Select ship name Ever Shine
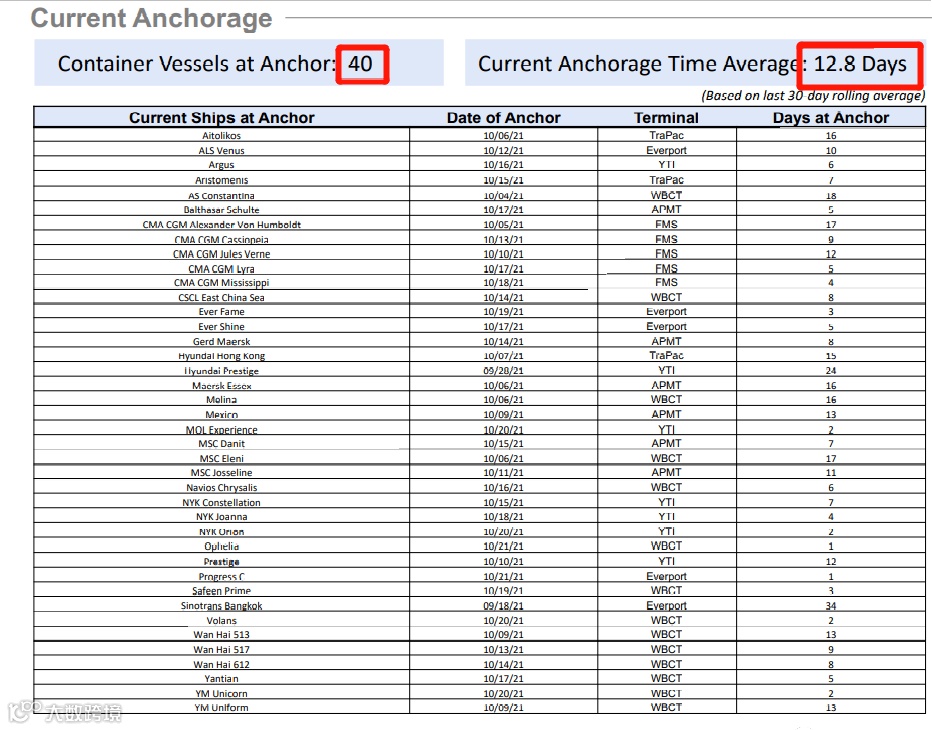This screenshot has width=932, height=730. pyautogui.click(x=221, y=326)
